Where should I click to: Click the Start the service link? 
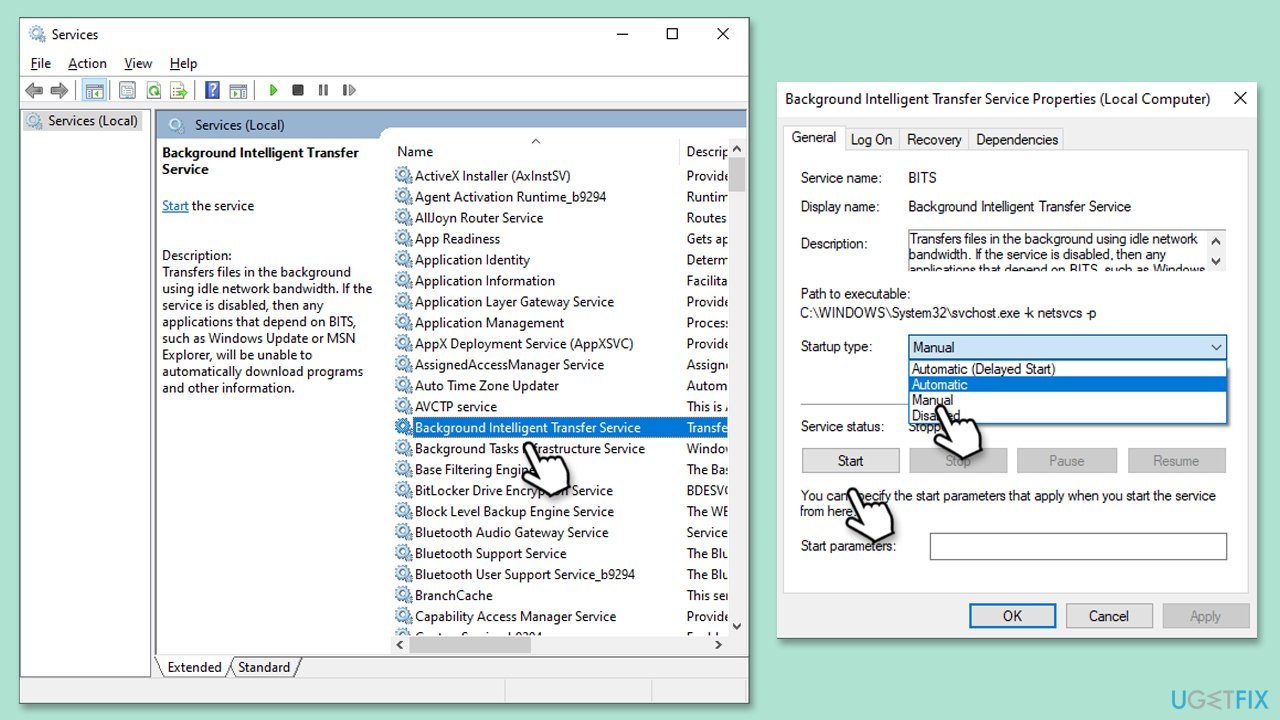175,206
